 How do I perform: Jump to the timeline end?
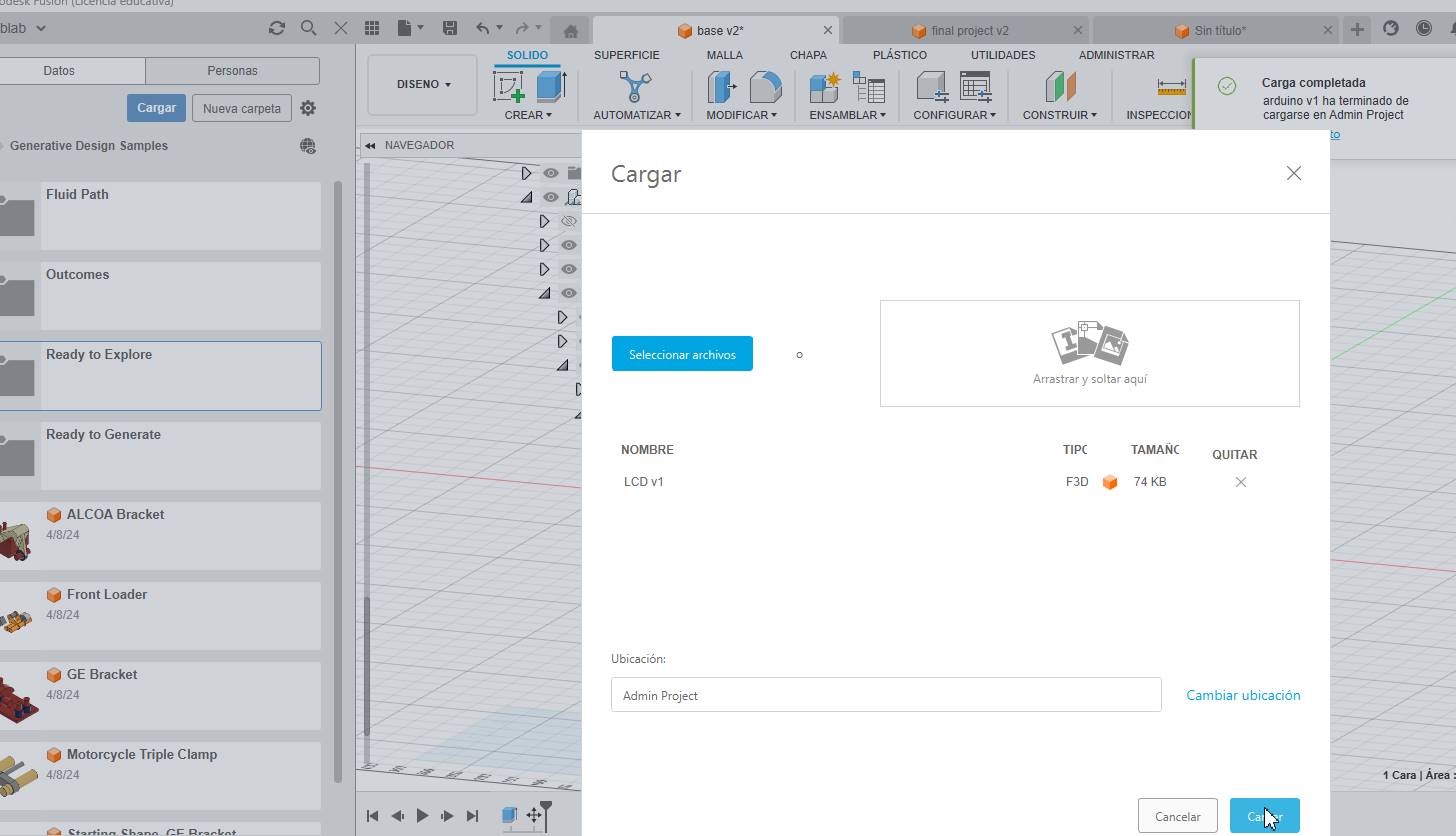tap(473, 816)
